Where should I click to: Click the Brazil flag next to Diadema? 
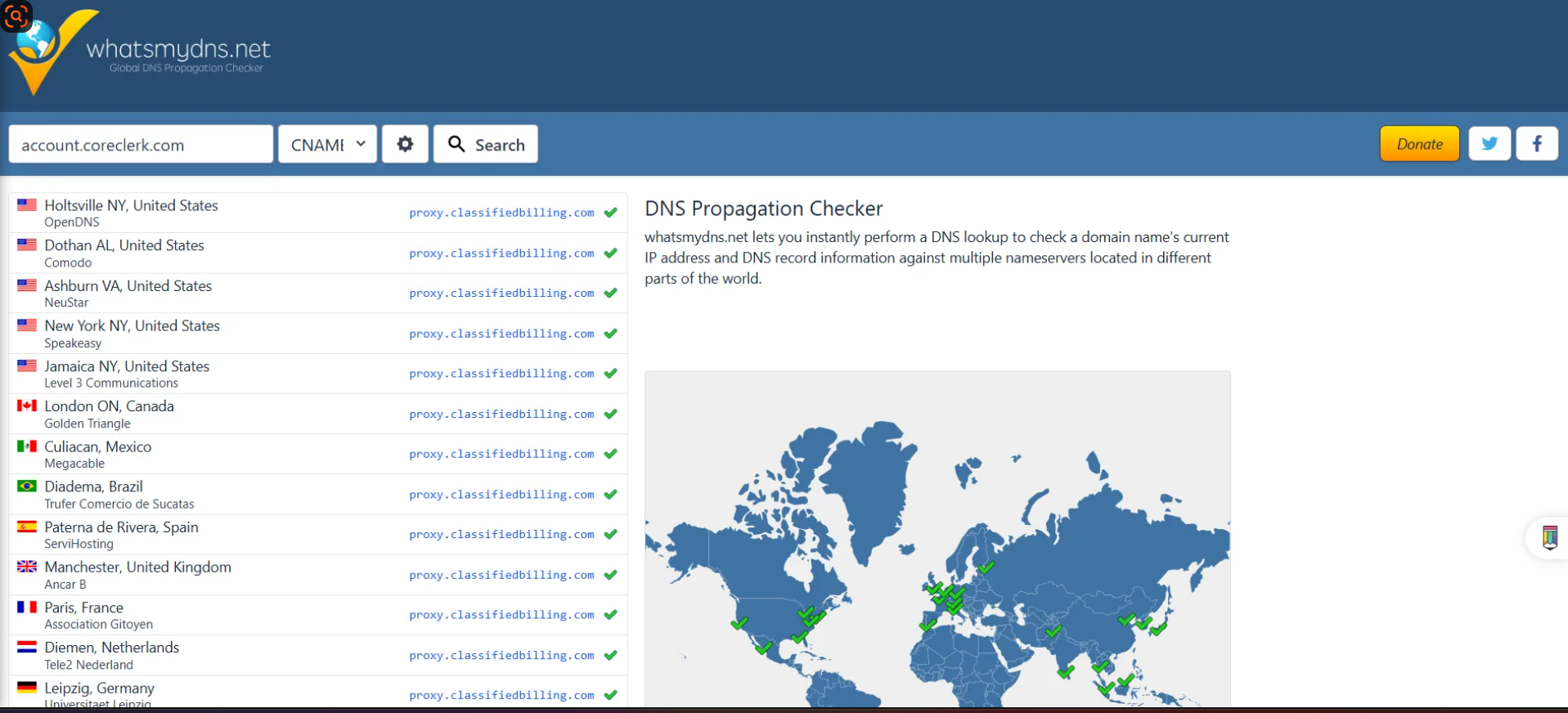tap(27, 486)
